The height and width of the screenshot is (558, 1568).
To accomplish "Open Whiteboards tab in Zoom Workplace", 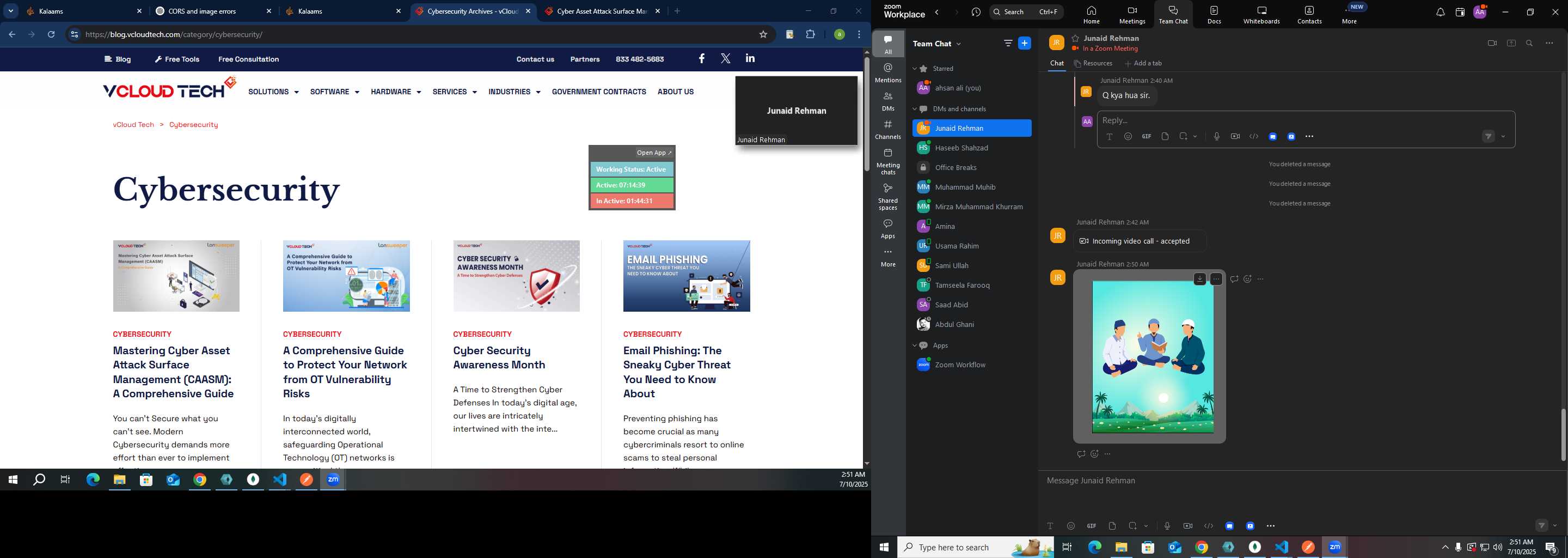I will [x=1261, y=15].
